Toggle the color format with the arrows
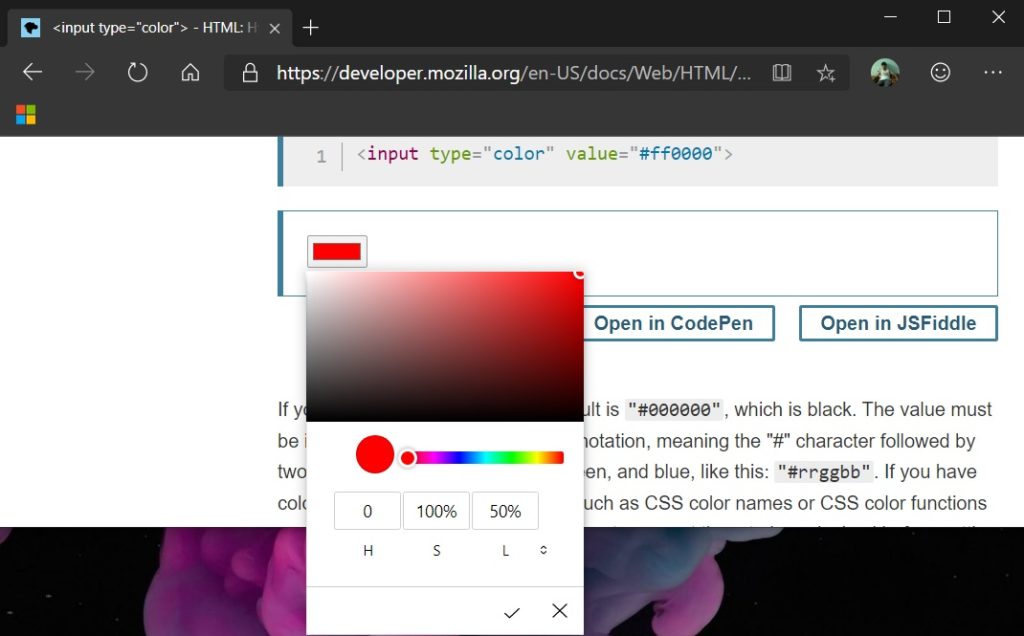Viewport: 1024px width, 636px height. pyautogui.click(x=542, y=549)
